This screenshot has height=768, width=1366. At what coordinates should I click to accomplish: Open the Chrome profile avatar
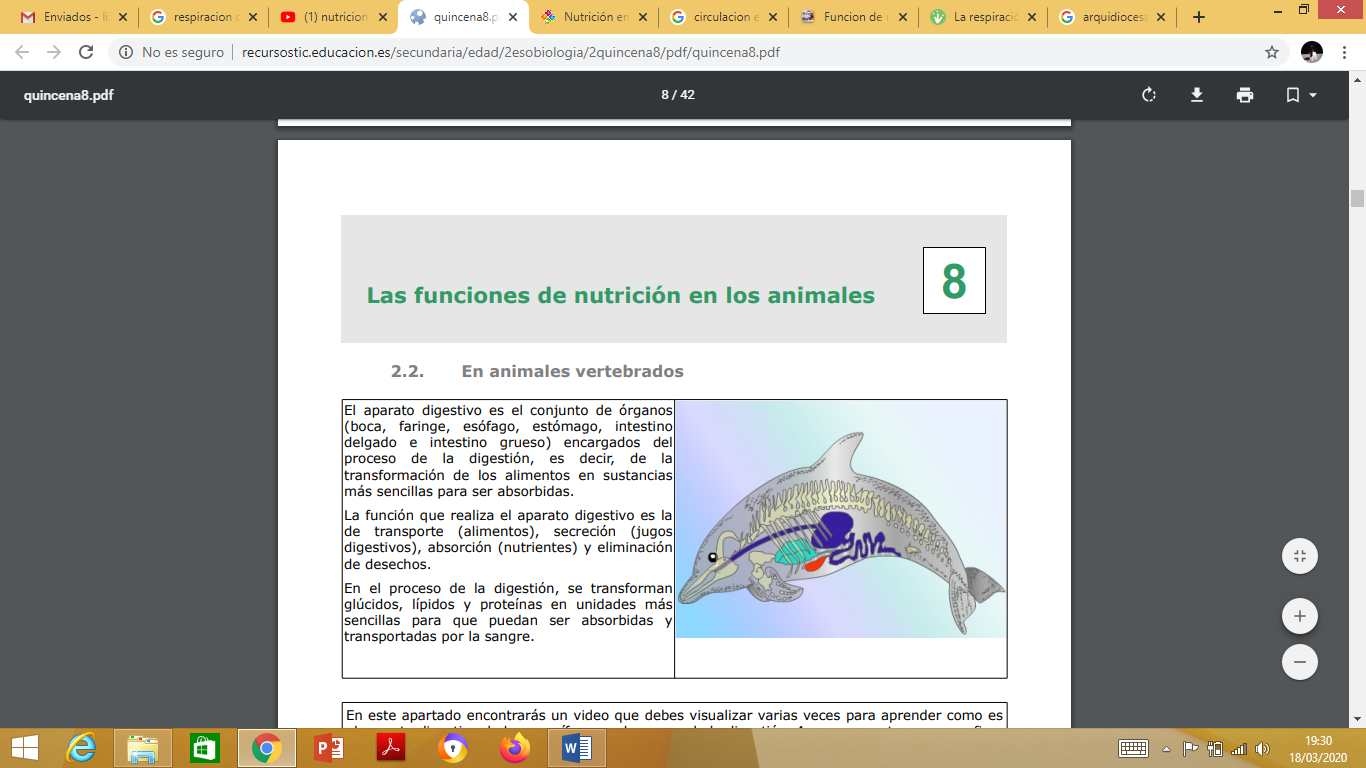click(x=1312, y=52)
